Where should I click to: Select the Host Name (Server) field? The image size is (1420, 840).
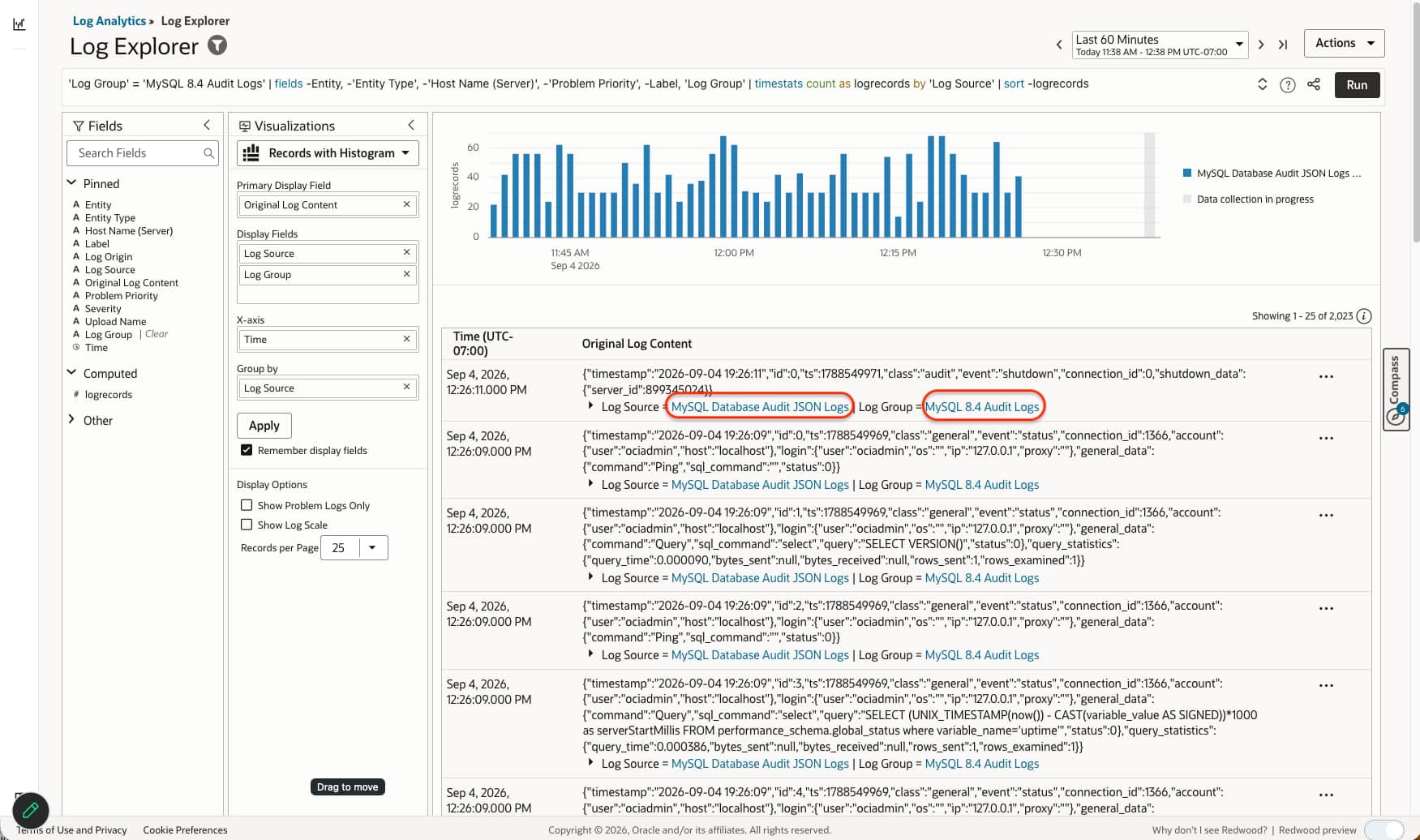[x=129, y=230]
